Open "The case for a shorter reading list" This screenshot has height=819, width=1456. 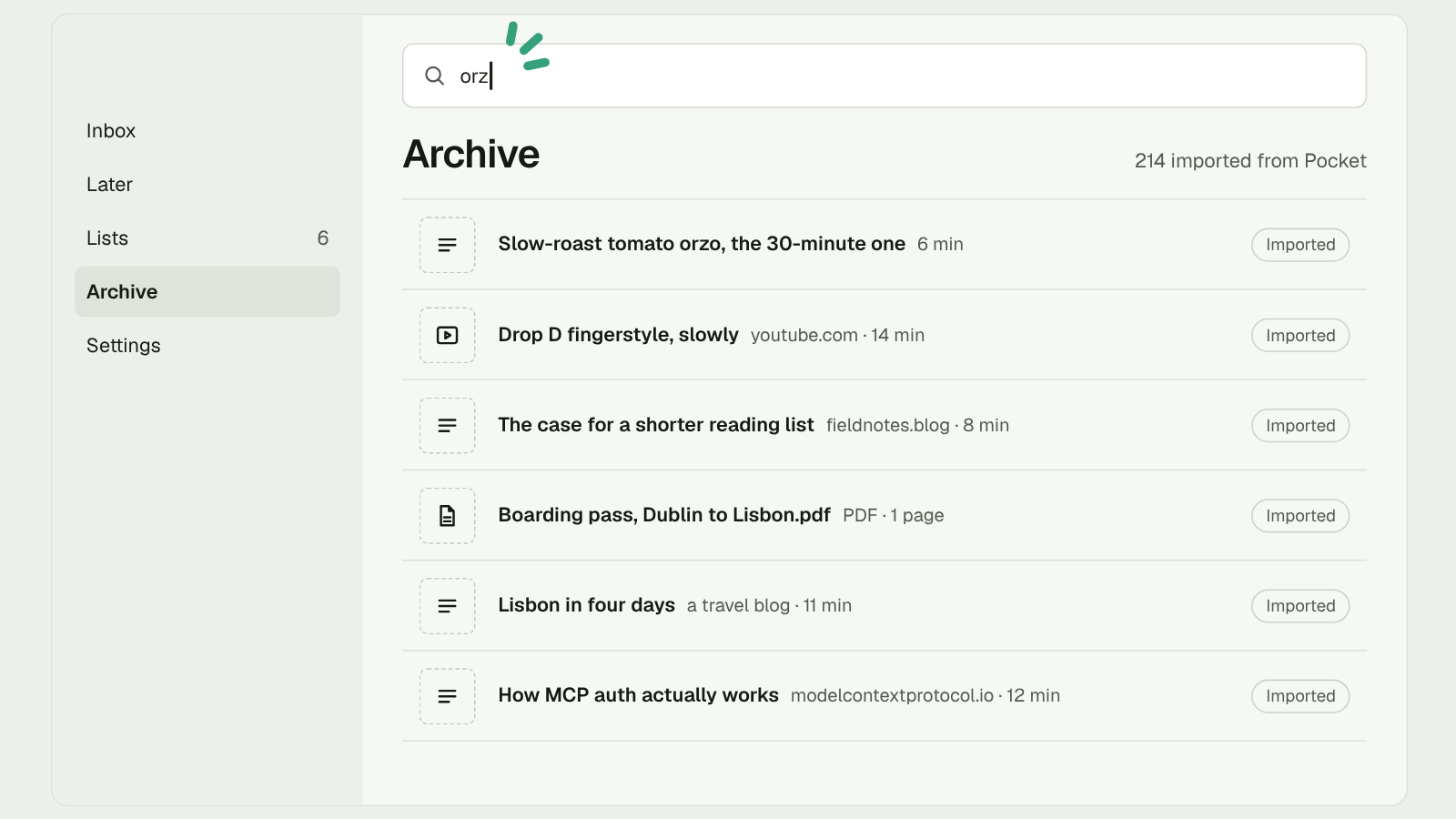point(656,425)
